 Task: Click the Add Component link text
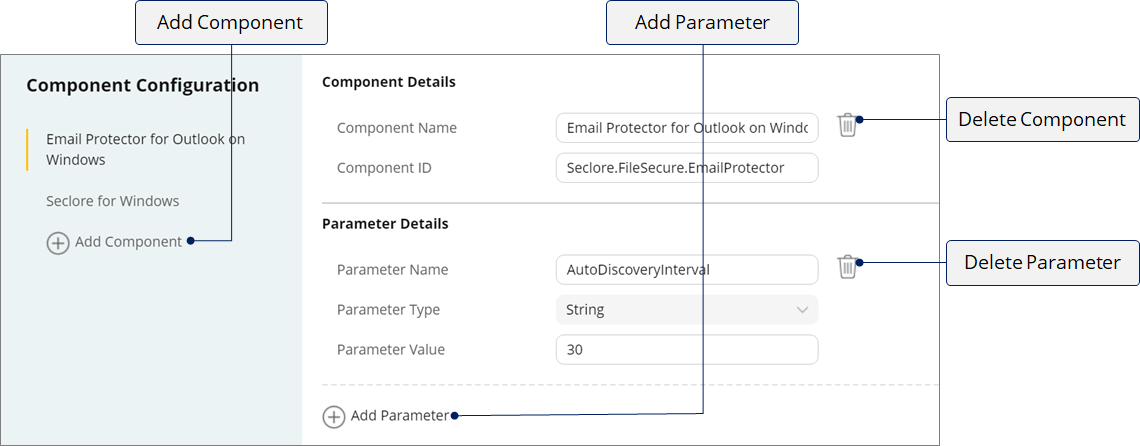[129, 242]
